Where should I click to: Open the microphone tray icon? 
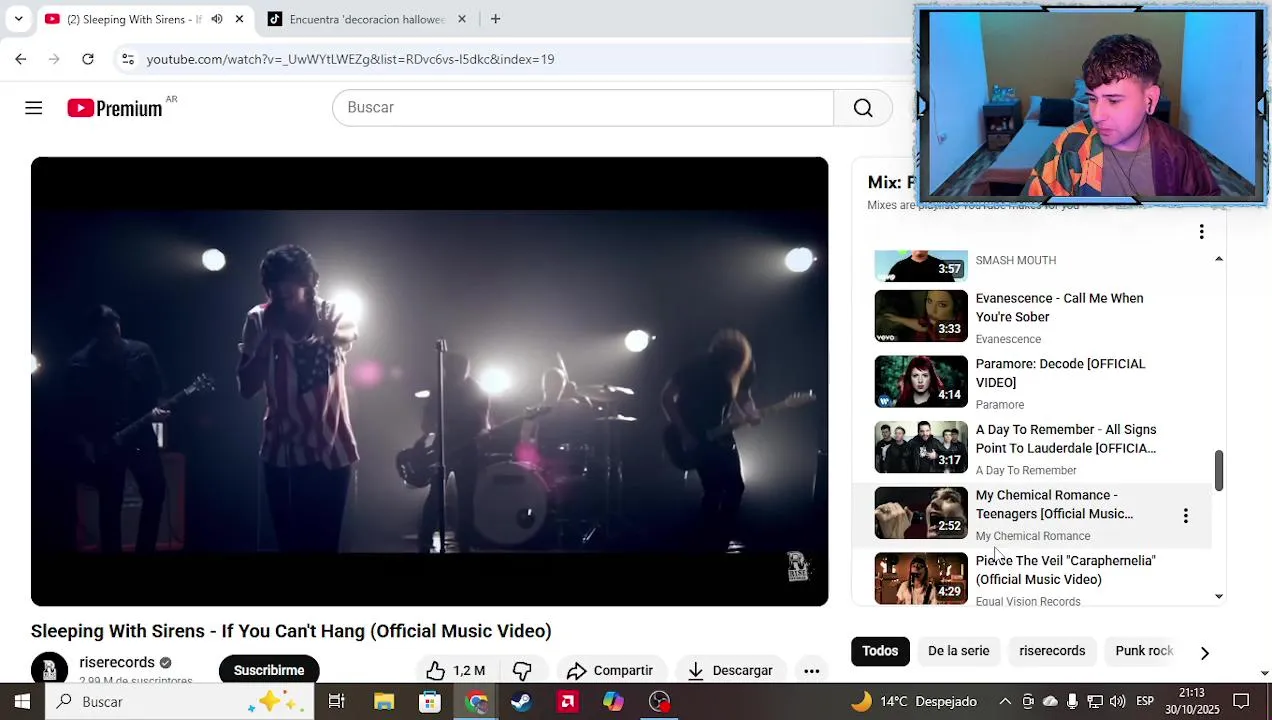coord(1072,702)
